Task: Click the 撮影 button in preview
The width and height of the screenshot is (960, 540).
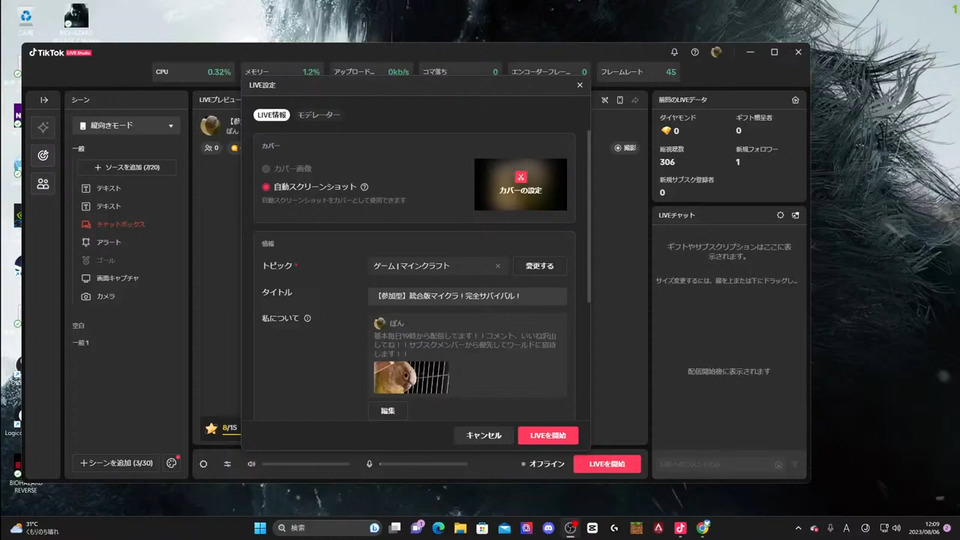Action: [624, 148]
